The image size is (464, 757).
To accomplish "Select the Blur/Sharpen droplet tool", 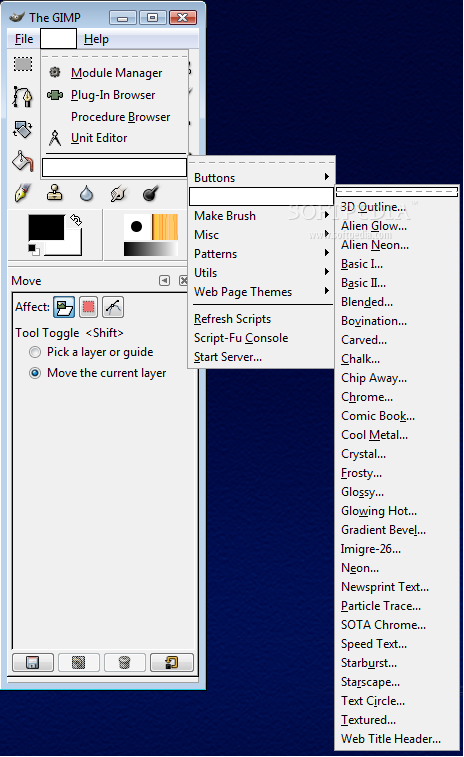I will pos(86,194).
